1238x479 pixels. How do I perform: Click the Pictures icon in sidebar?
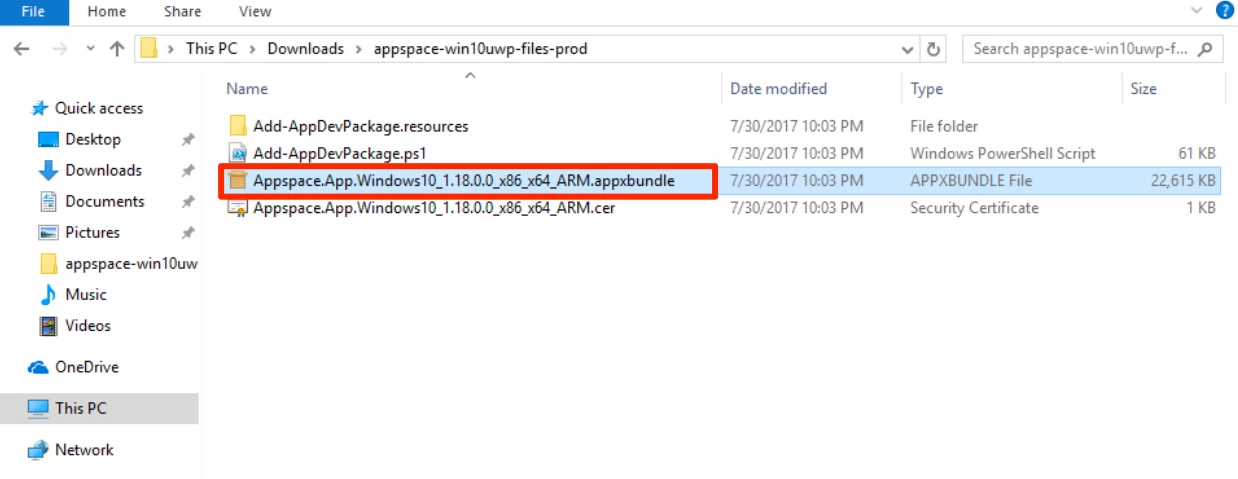48,232
